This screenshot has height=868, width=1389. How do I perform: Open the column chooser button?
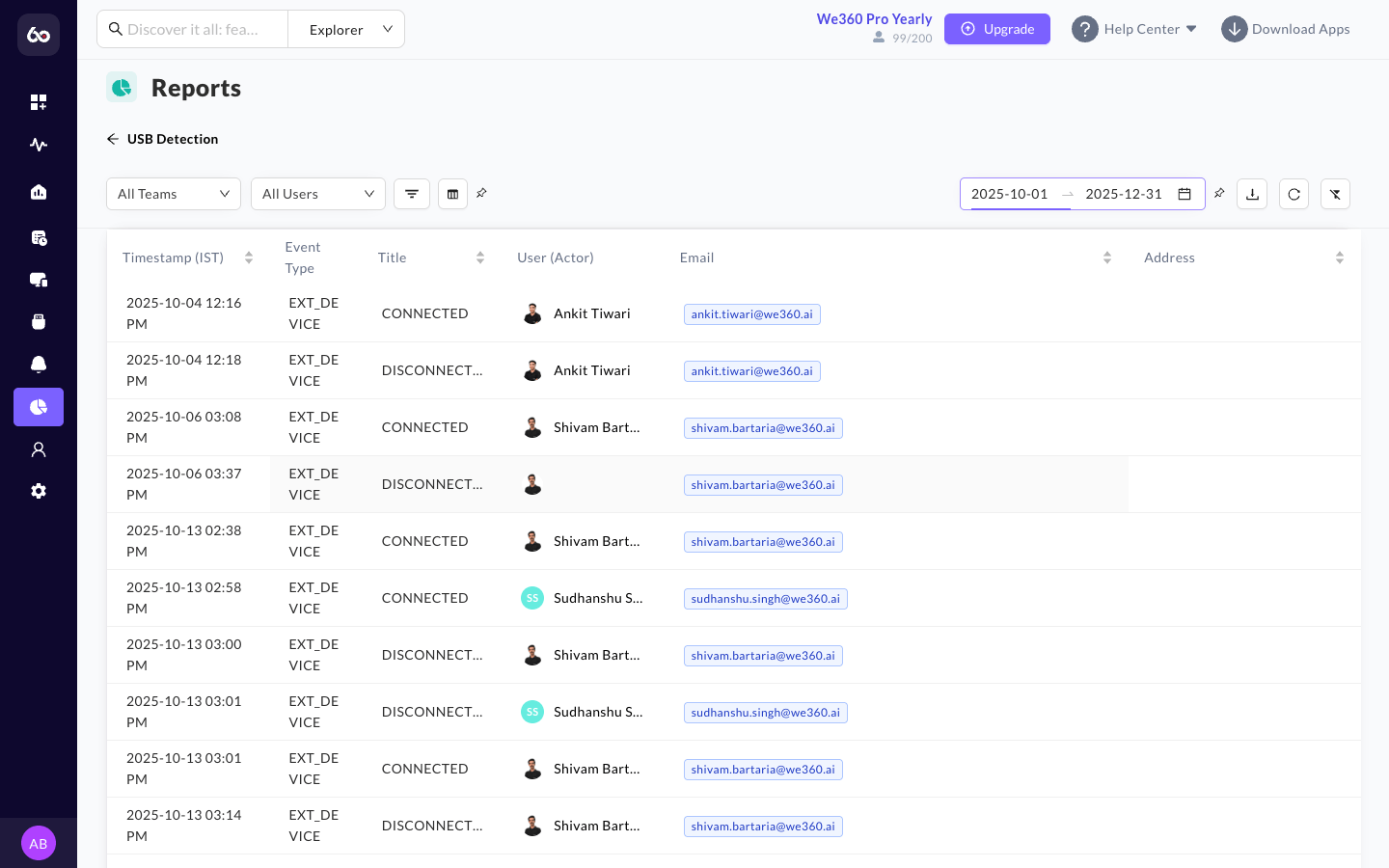pos(452,194)
